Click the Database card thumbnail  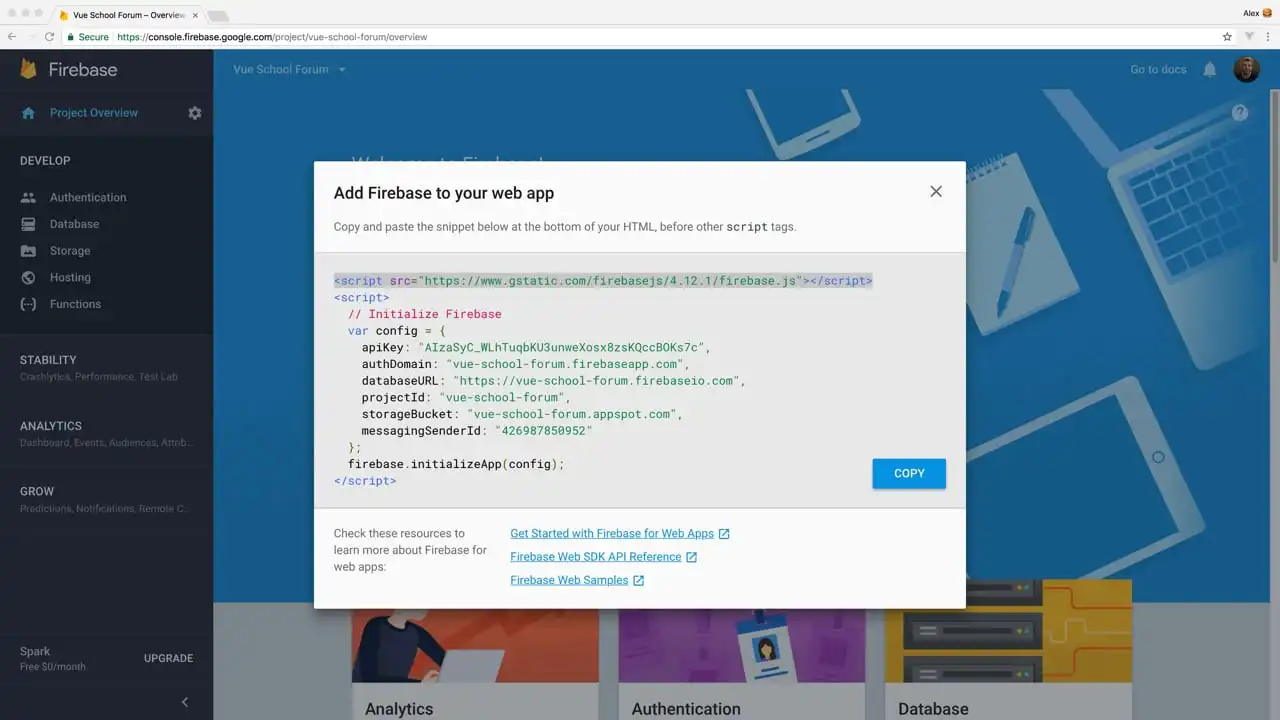(x=1008, y=631)
